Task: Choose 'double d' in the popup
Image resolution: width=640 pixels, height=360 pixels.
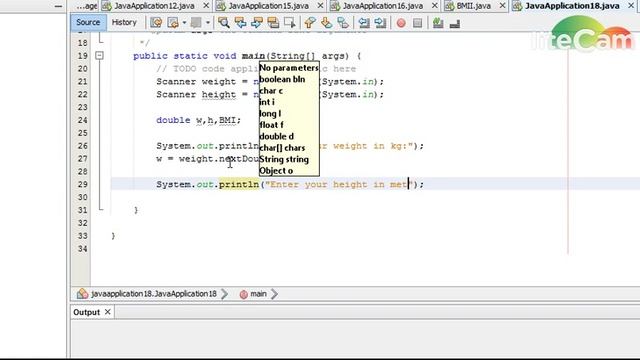Action: (x=276, y=136)
